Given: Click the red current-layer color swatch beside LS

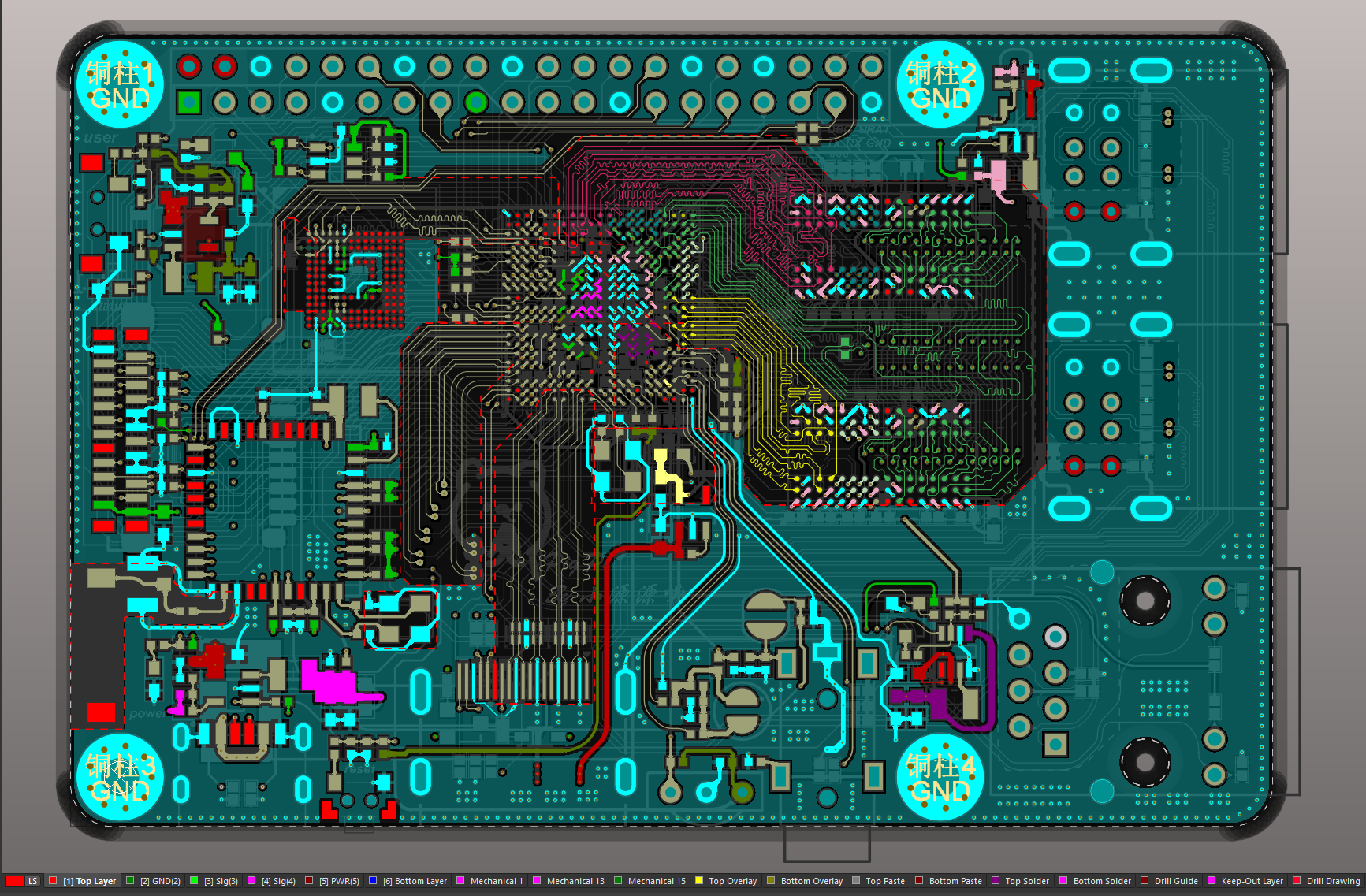Looking at the screenshot, I should 14,881.
